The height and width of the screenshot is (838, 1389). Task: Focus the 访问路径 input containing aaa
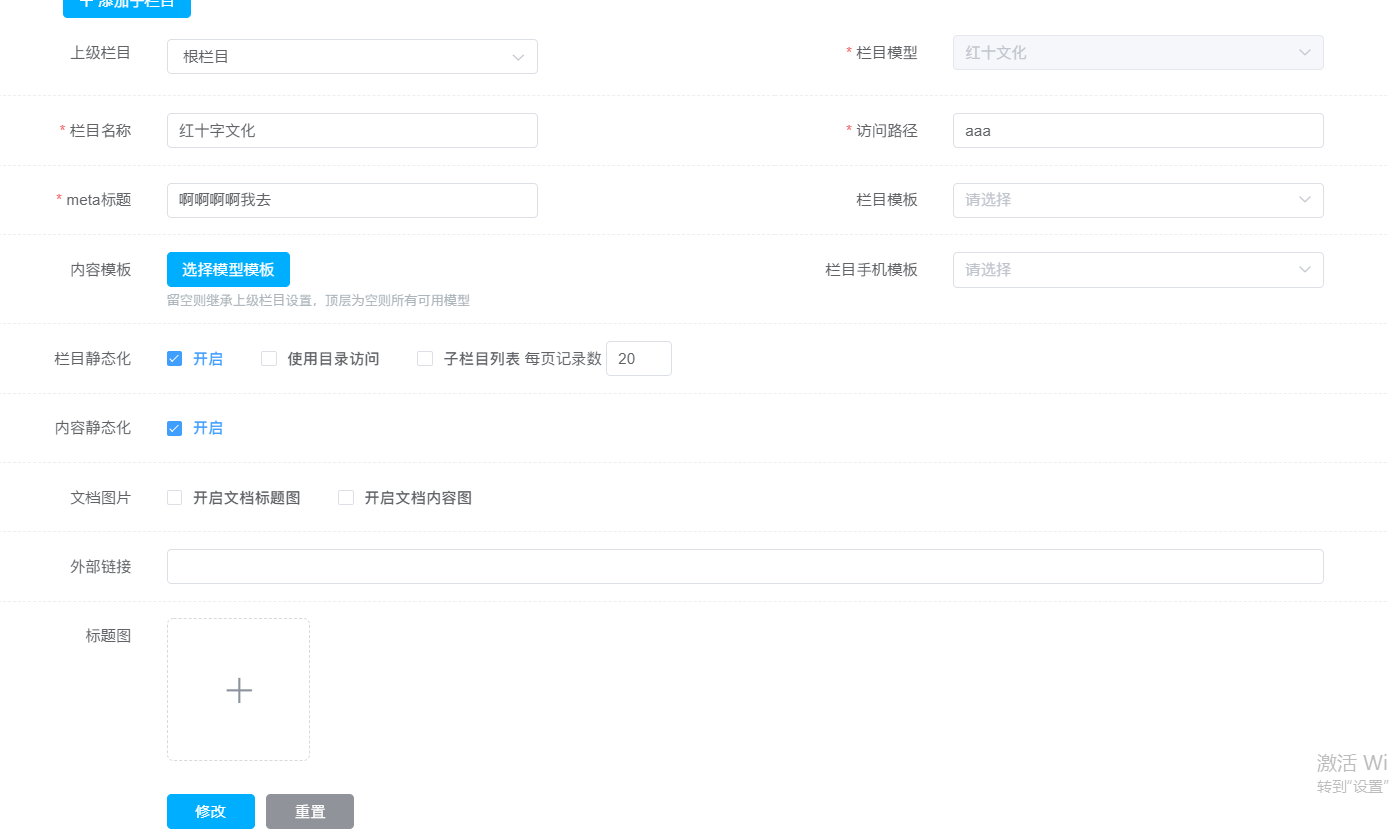(x=1138, y=131)
